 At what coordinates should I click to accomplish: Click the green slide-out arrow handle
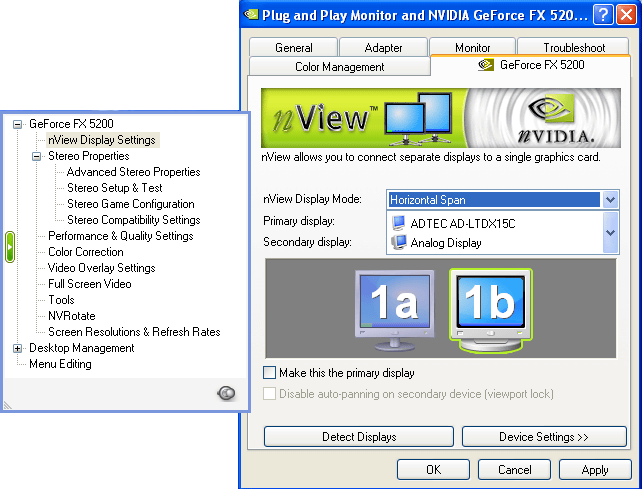[10, 247]
